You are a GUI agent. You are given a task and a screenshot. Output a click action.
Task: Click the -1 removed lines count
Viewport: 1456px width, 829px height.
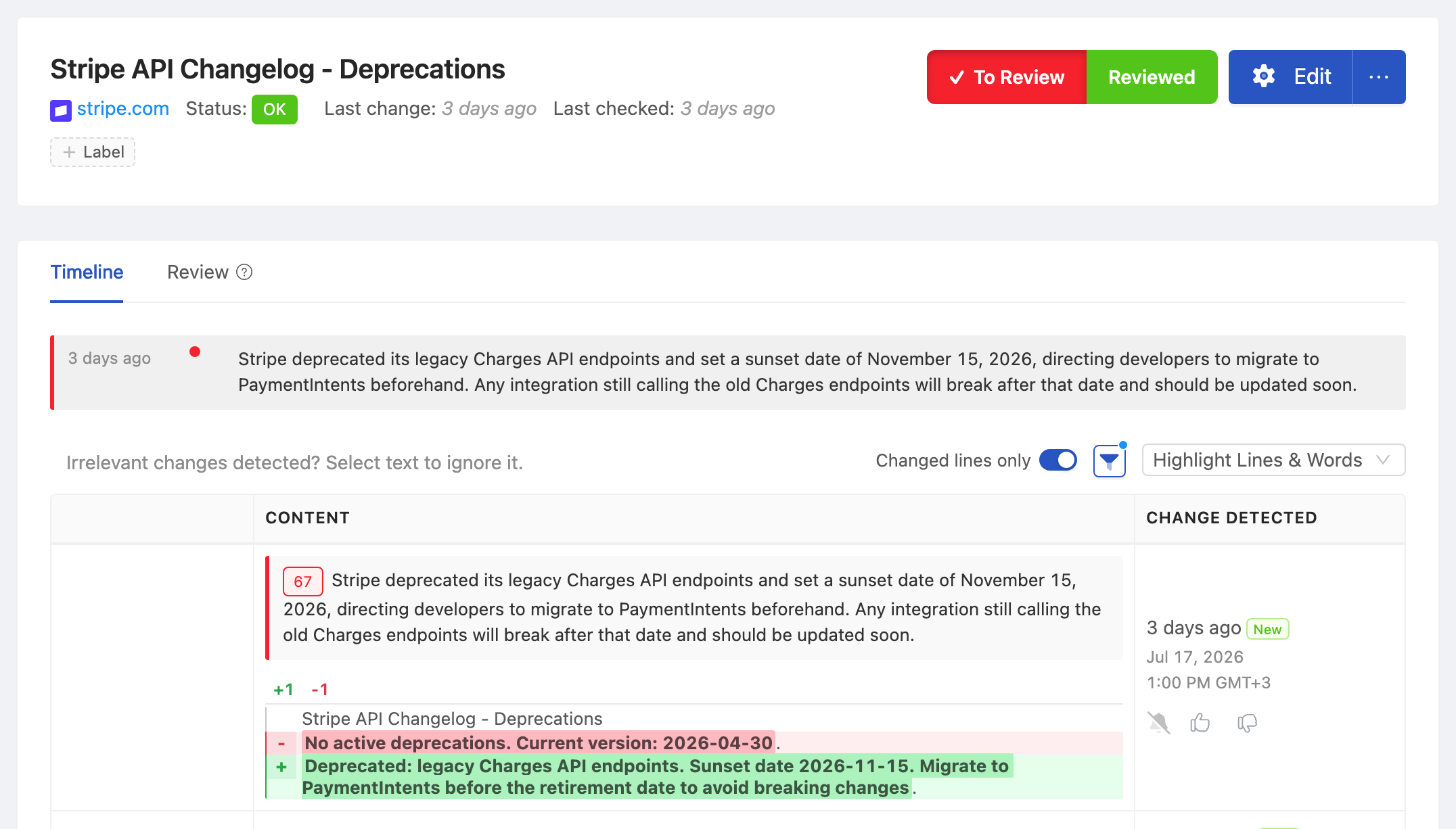[320, 690]
